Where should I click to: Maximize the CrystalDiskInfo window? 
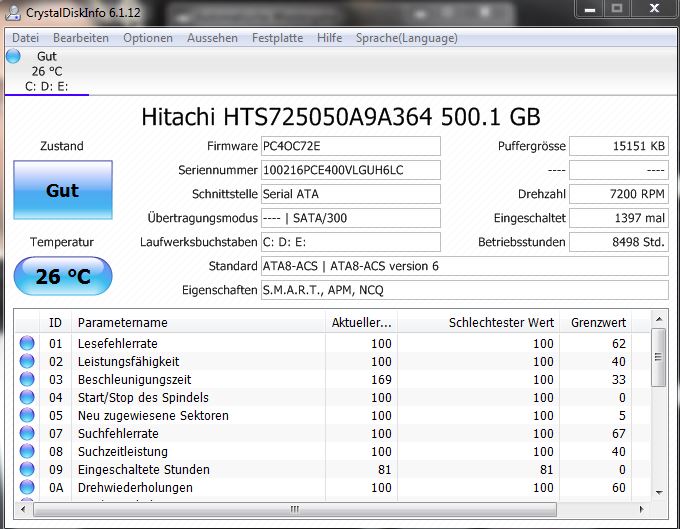617,9
